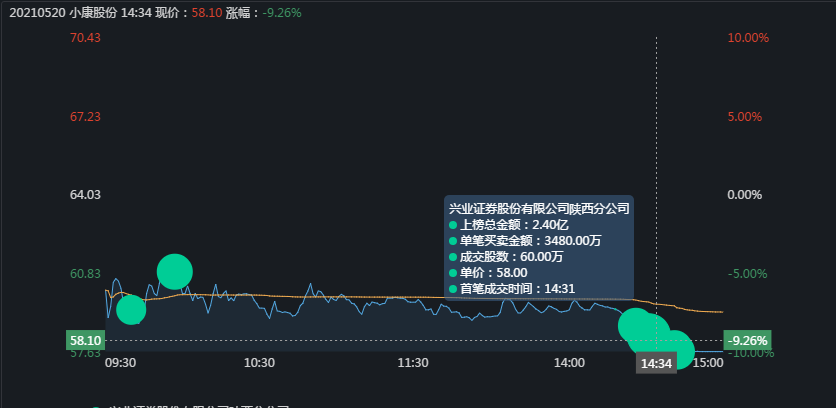Click the tooltip line 成交股数：60.00万
Viewport: 836px width, 408px height.
tap(506, 257)
